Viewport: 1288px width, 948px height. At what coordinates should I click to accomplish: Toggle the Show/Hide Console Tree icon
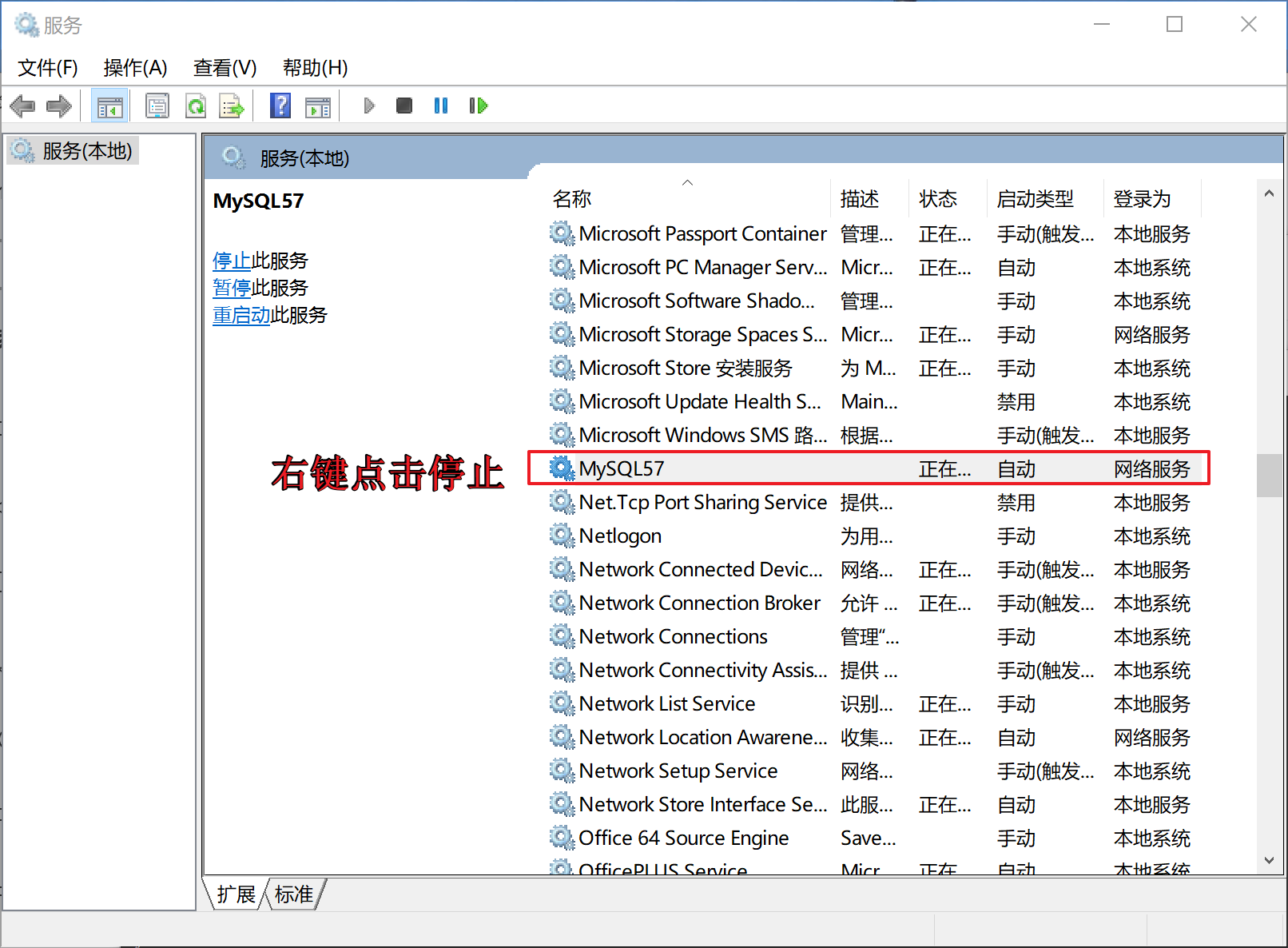(109, 106)
